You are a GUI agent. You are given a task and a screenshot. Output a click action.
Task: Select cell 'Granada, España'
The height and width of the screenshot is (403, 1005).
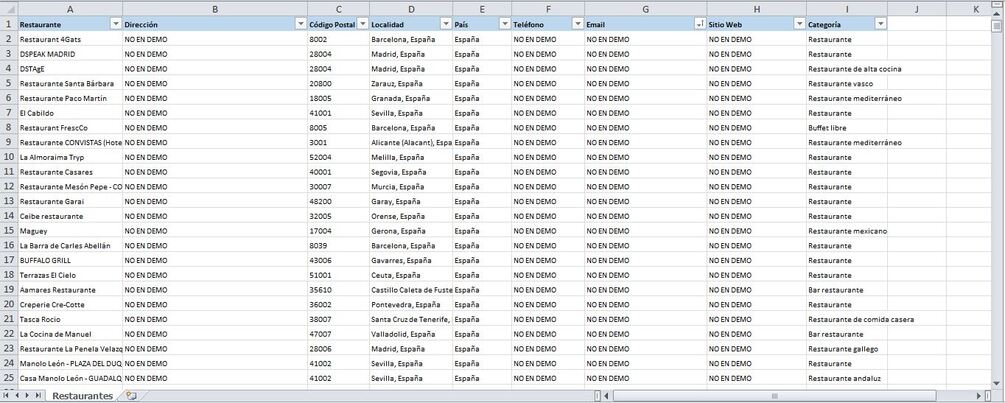click(411, 98)
